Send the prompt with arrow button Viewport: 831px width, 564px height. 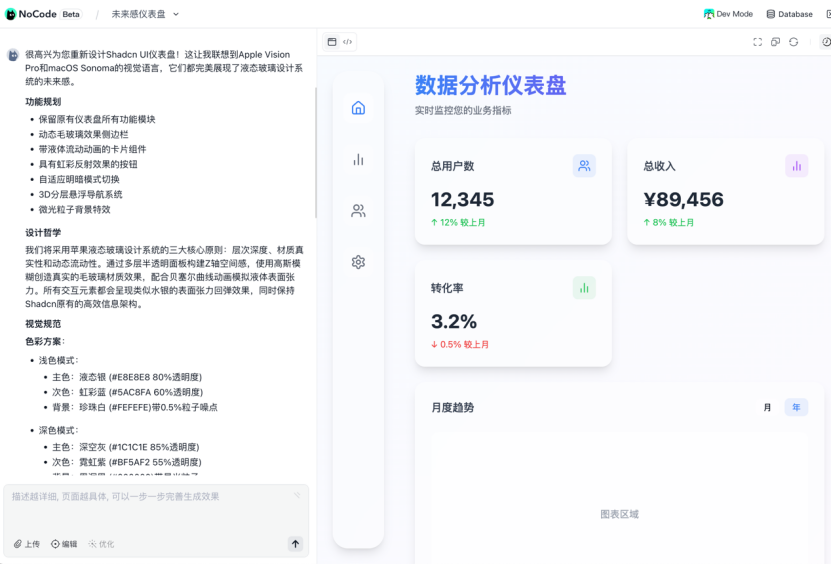295,544
